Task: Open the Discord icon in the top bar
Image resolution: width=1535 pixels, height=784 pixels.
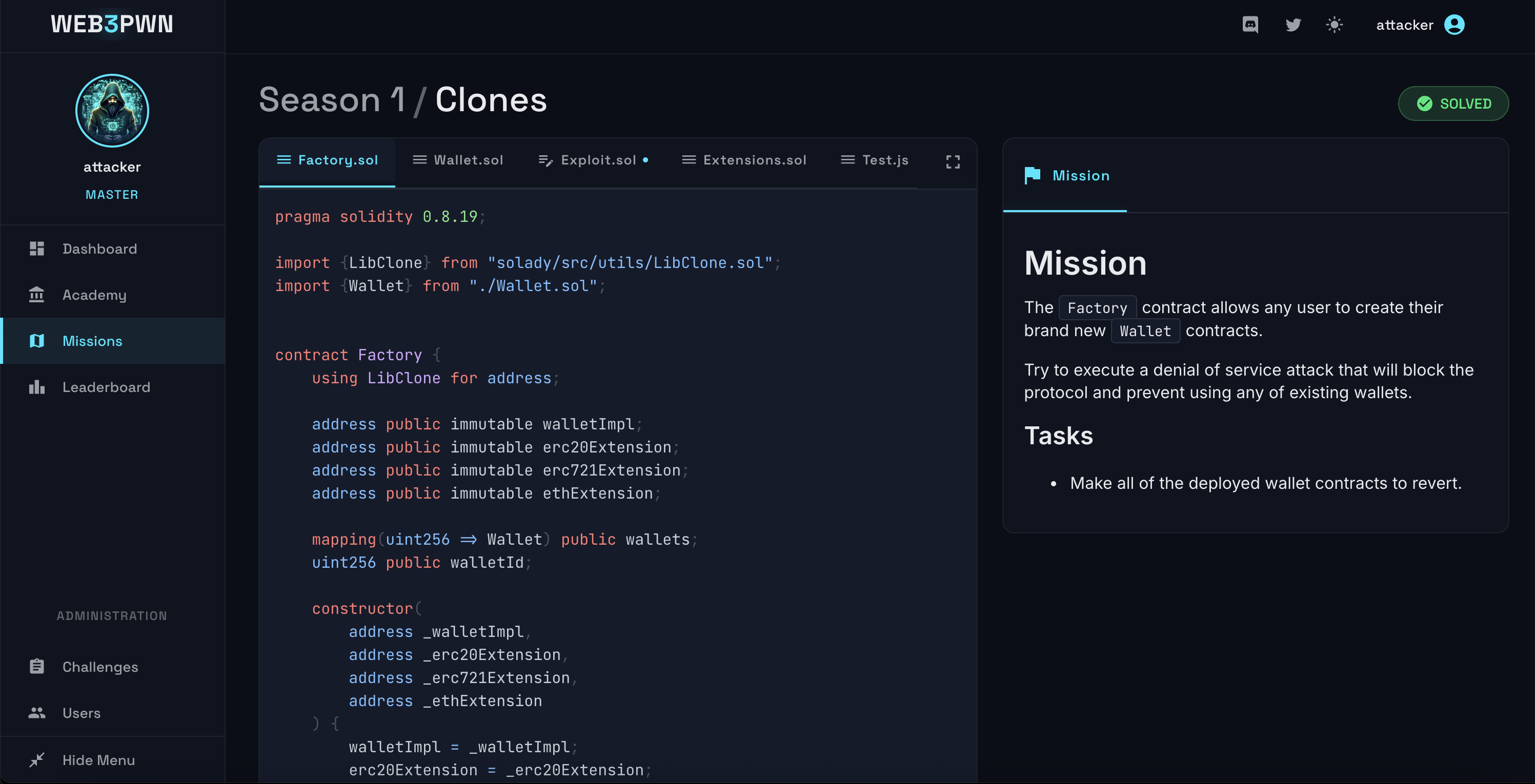Action: coord(1250,25)
